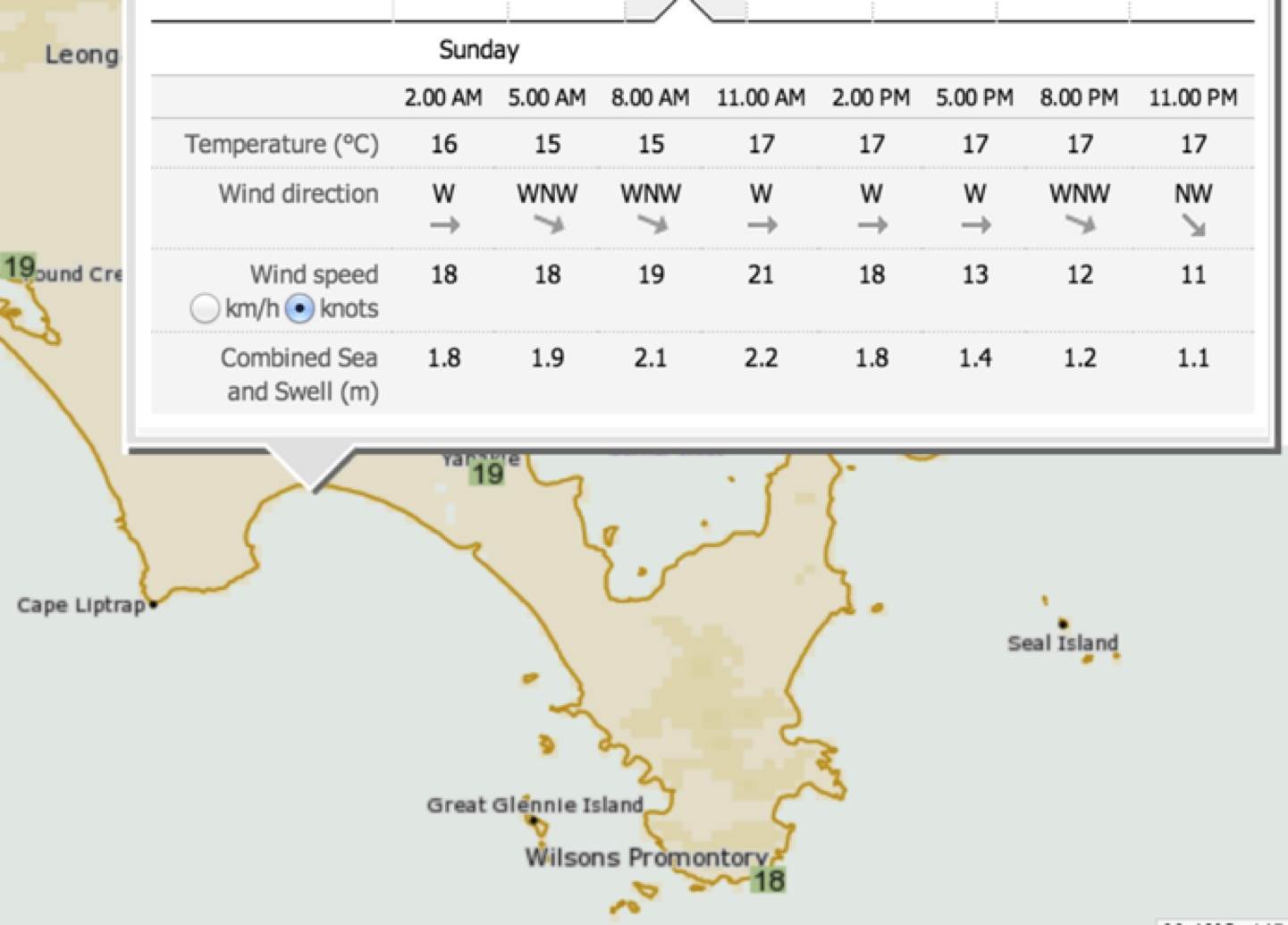Click the Seal Island map label
This screenshot has width=1288, height=925.
1063,643
